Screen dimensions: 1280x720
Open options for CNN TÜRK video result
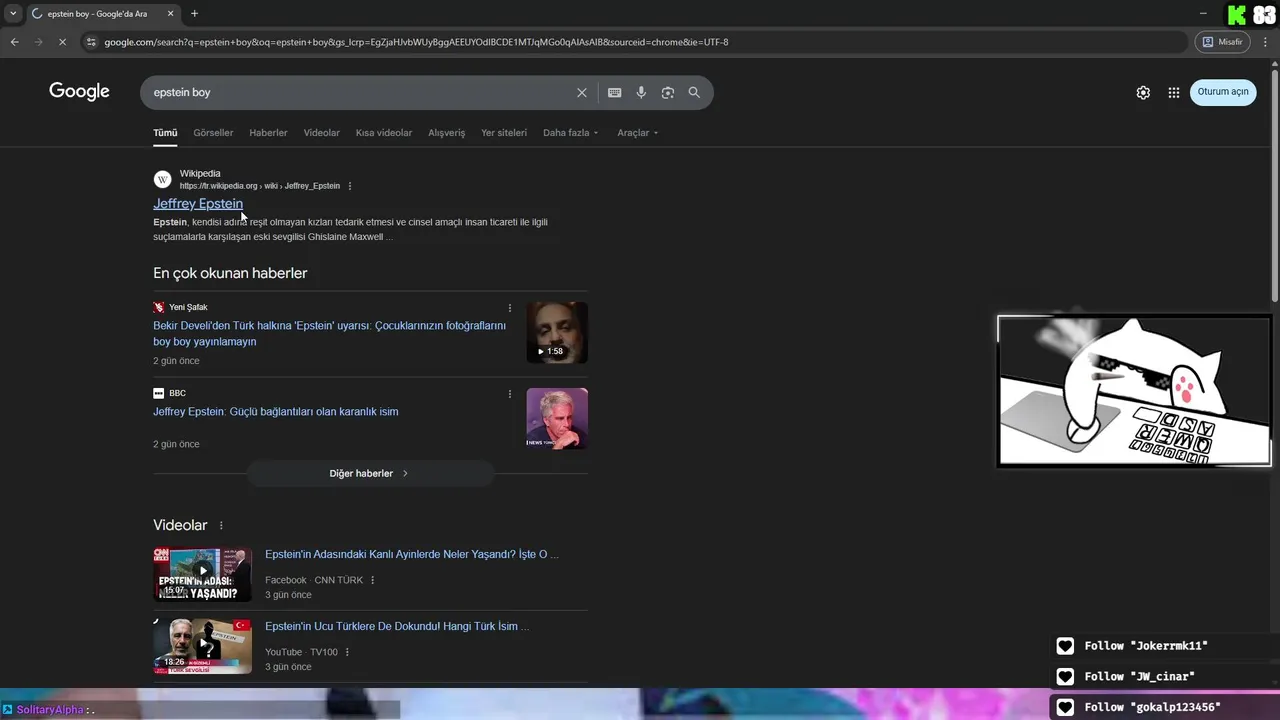pyautogui.click(x=373, y=580)
